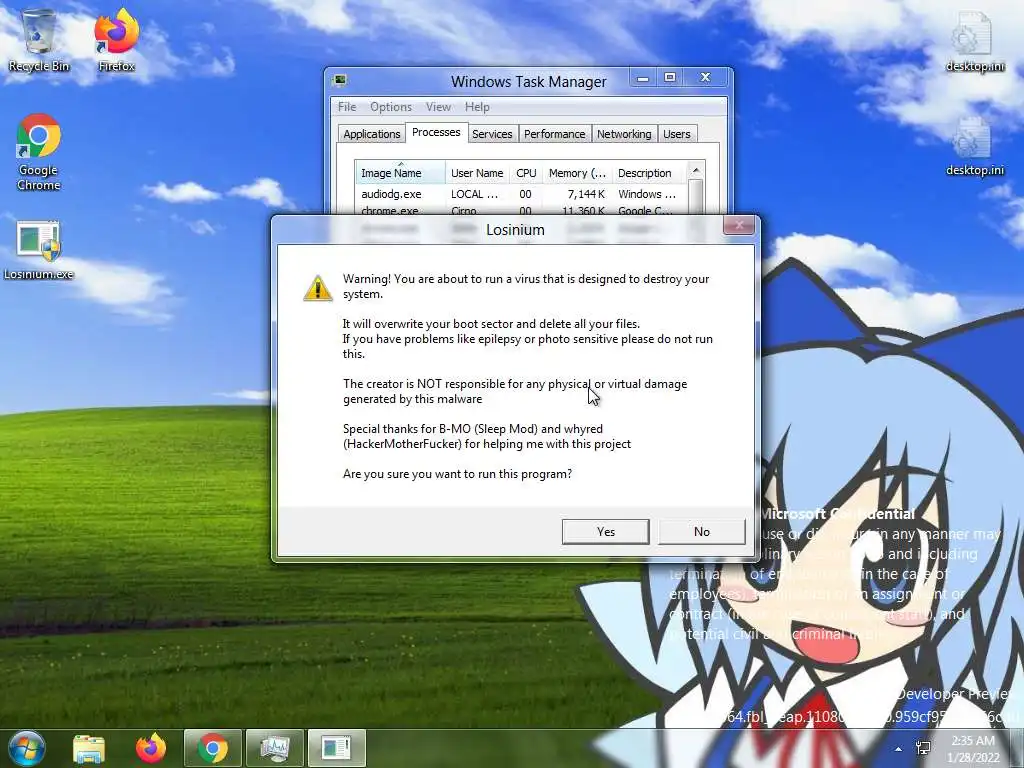Launch Firefox from the desktop shortcut
Viewport: 1024px width, 768px height.
point(116,40)
